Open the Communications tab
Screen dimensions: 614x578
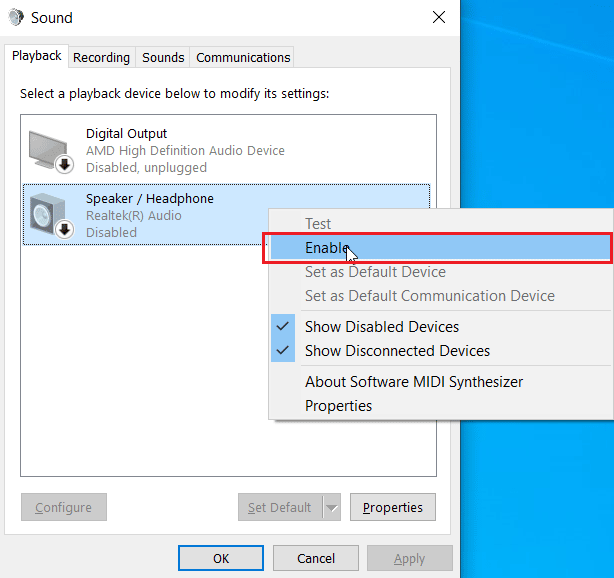243,58
